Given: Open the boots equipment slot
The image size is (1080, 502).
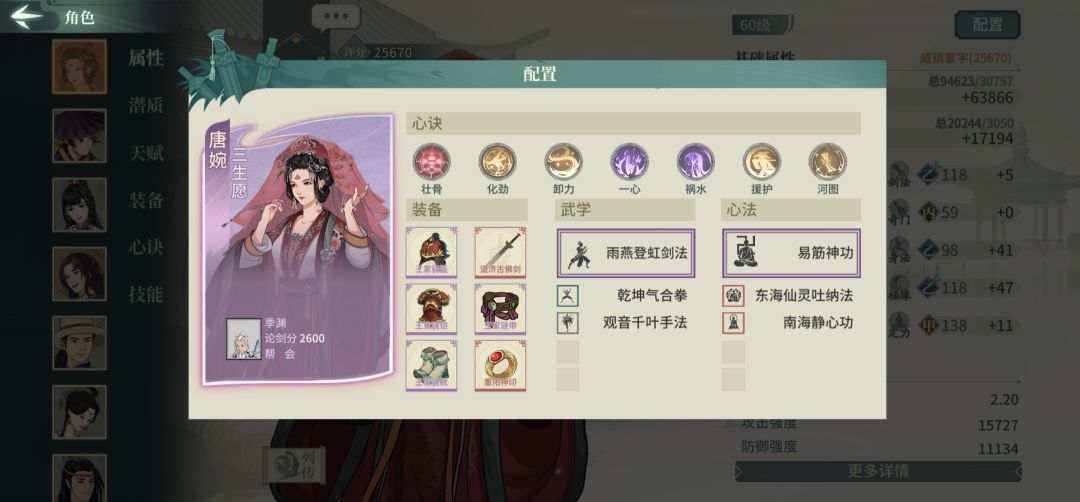Looking at the screenshot, I should [x=431, y=366].
